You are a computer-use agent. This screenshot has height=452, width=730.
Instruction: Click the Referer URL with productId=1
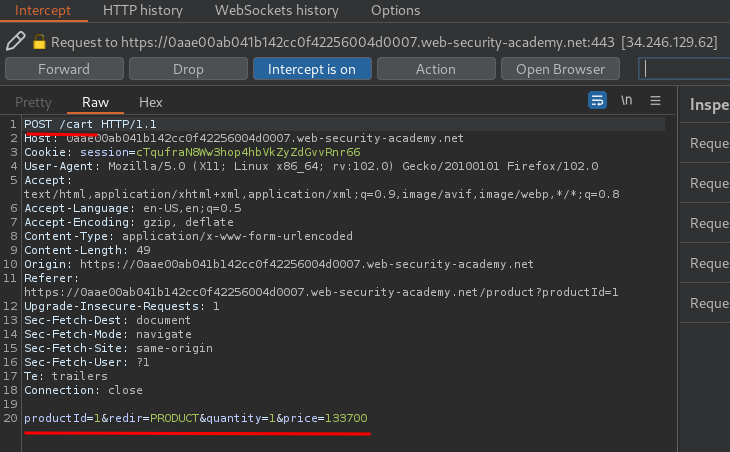321,292
